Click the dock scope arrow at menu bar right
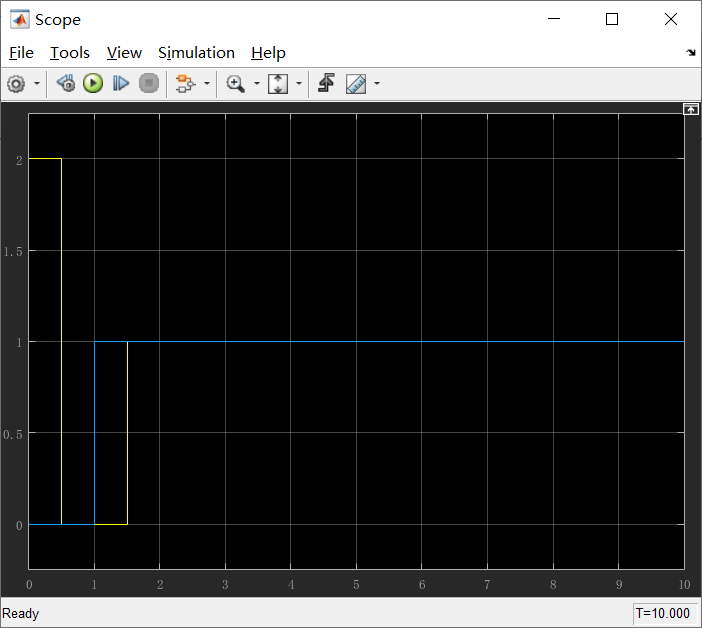 click(x=691, y=53)
